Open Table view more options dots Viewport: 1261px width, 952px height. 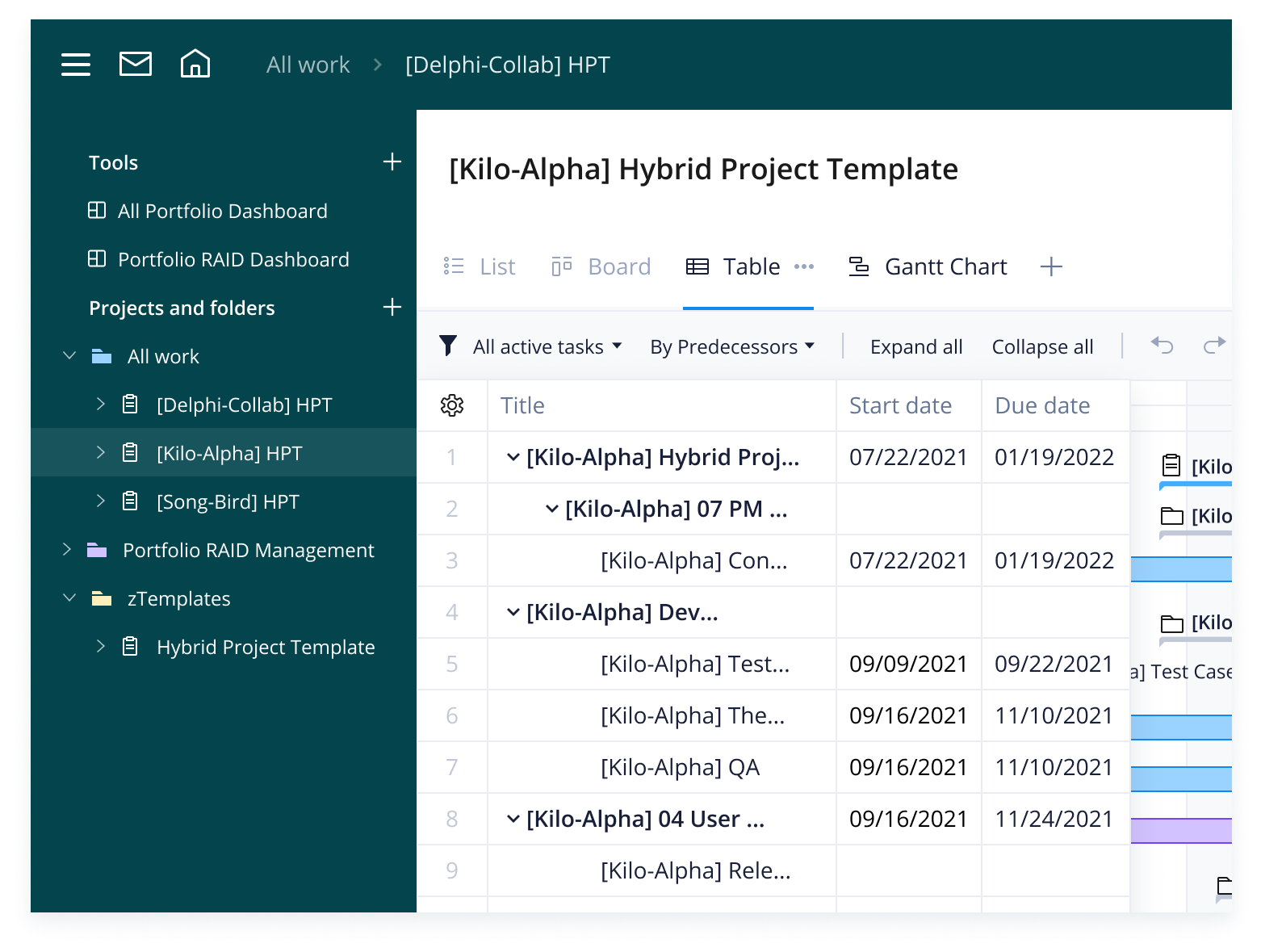[x=804, y=266]
